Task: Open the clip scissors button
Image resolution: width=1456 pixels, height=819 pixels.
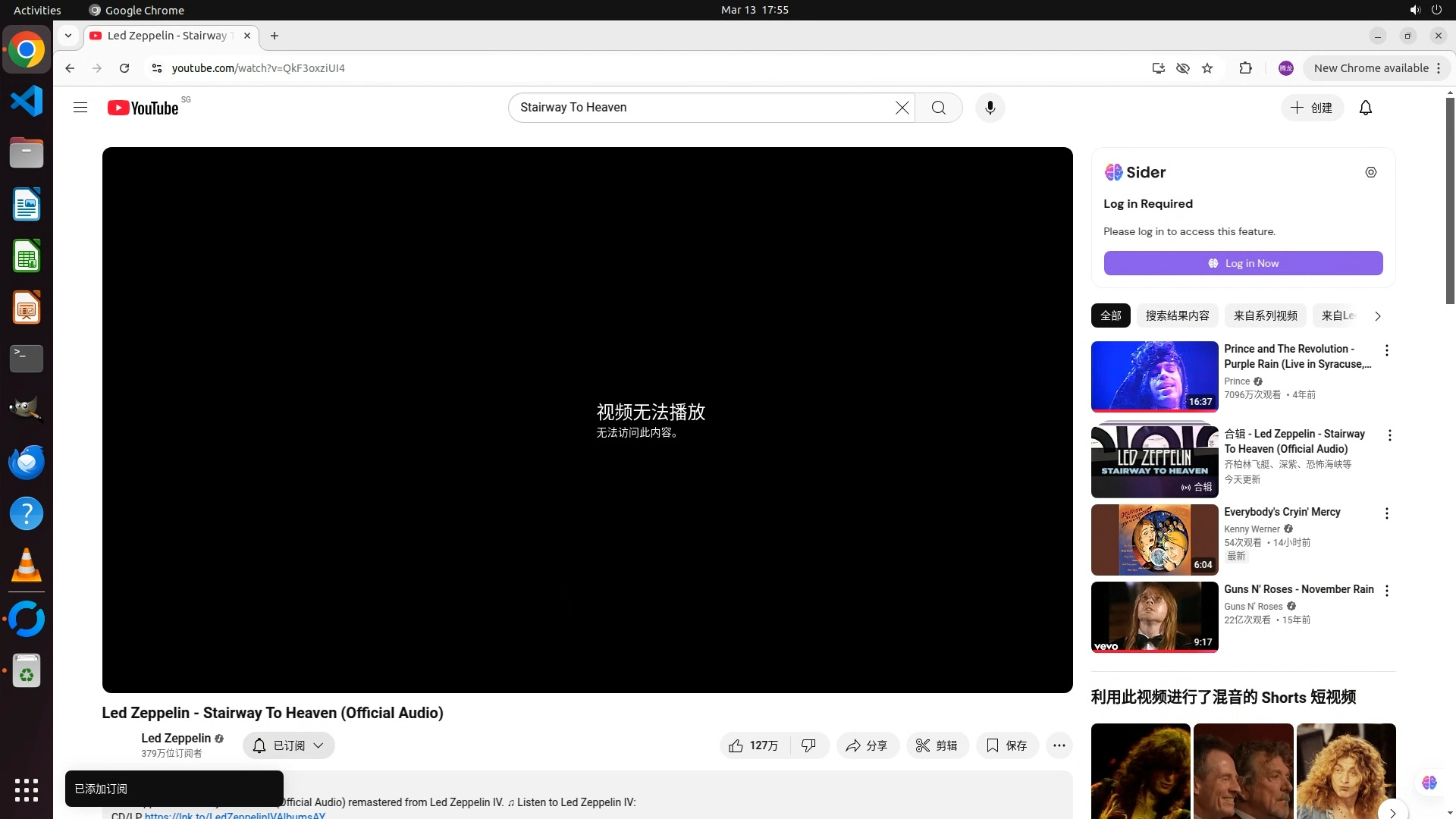Action: [x=937, y=745]
